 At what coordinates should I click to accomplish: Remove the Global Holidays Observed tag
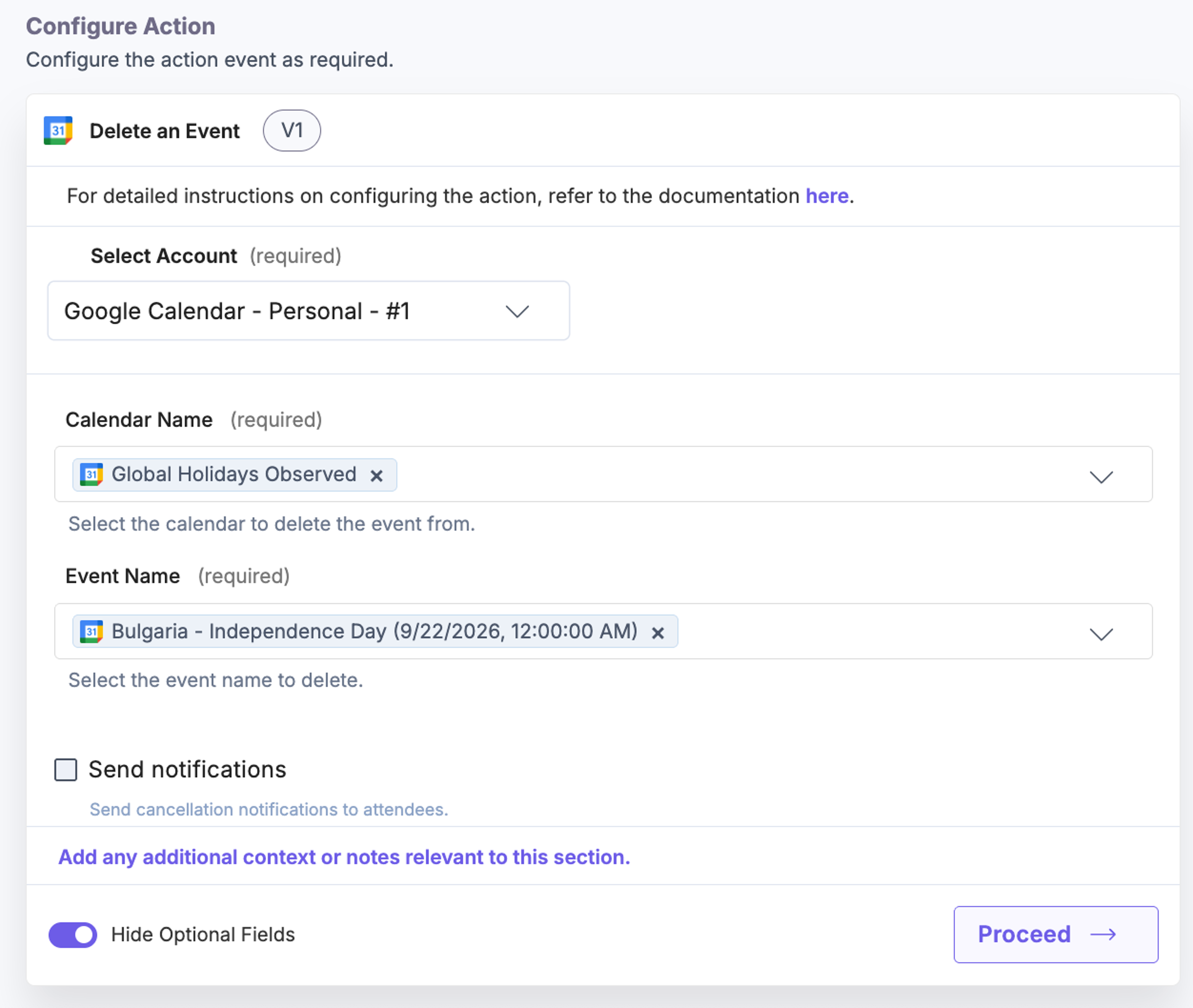tap(377, 475)
